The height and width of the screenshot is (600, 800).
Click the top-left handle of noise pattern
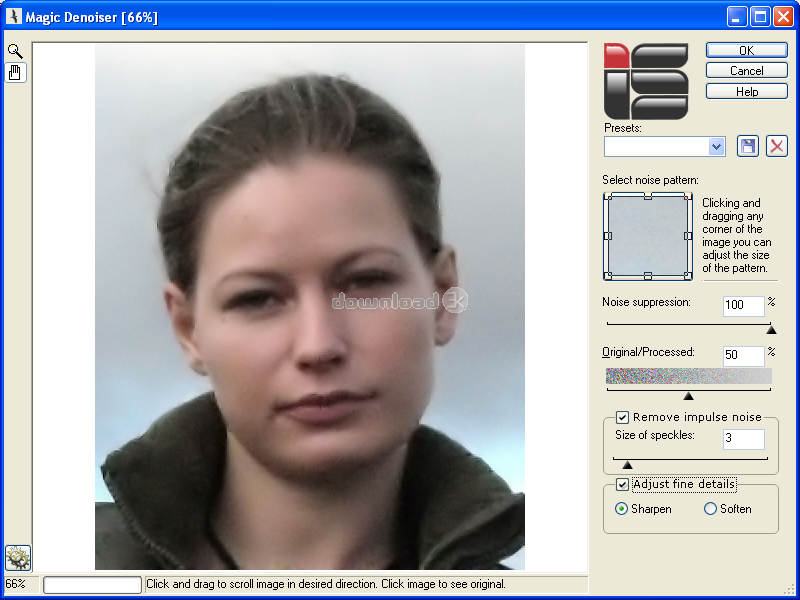(607, 196)
